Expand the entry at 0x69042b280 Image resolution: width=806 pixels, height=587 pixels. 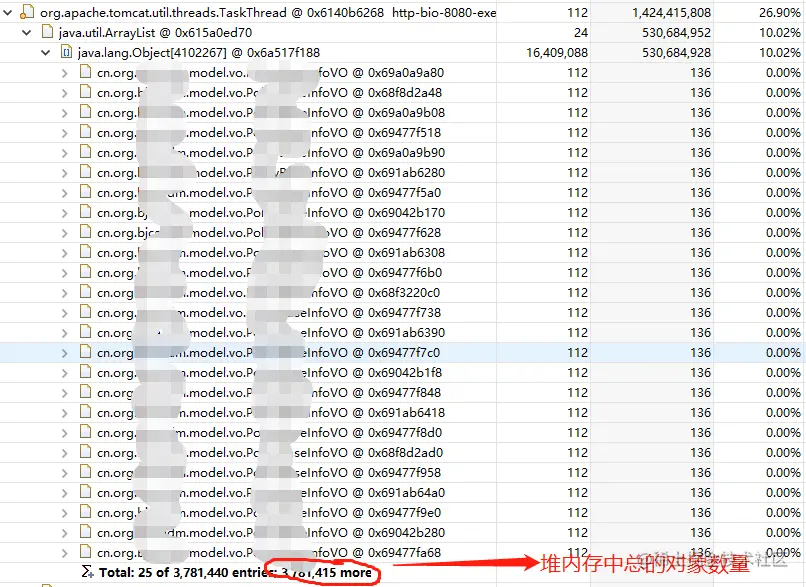pos(65,534)
